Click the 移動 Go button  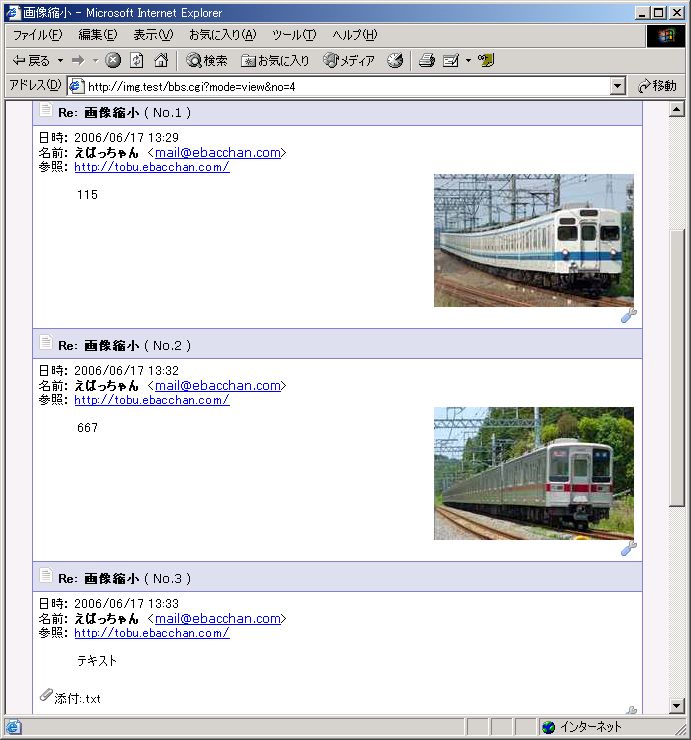point(657,86)
